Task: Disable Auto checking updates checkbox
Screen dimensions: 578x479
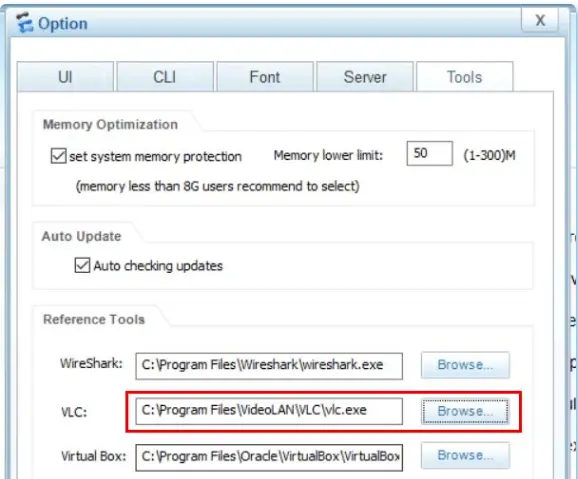Action: [x=82, y=265]
